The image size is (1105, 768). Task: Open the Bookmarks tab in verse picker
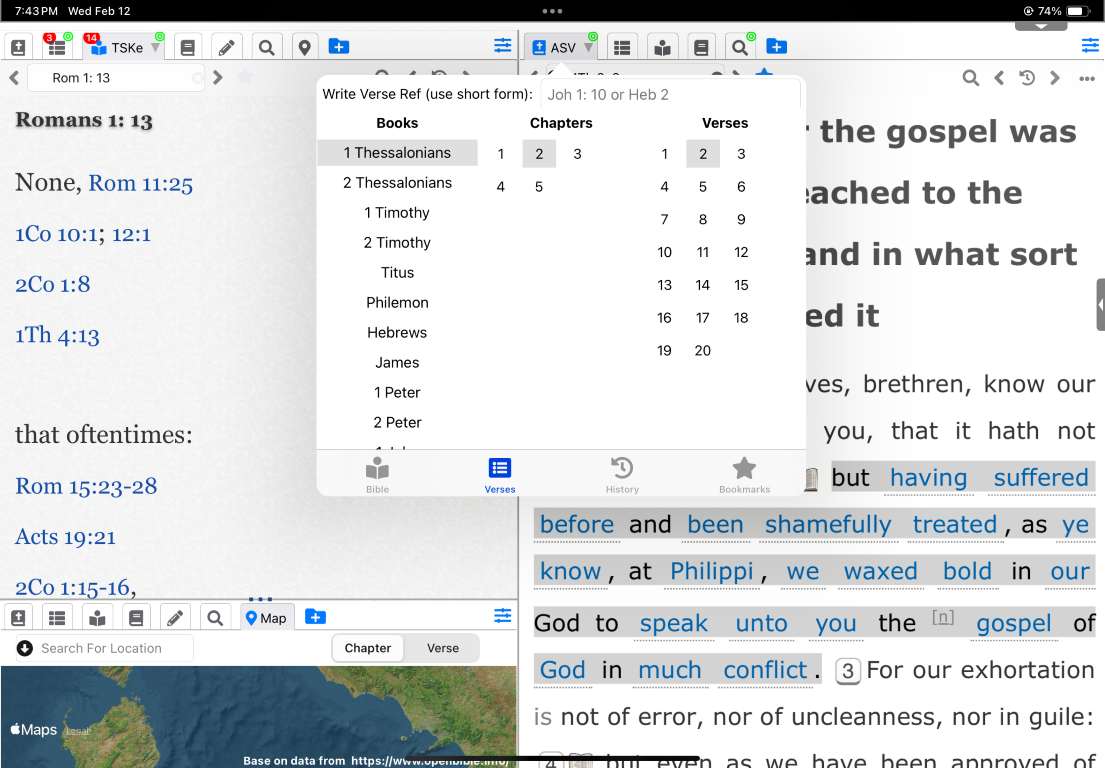click(744, 475)
